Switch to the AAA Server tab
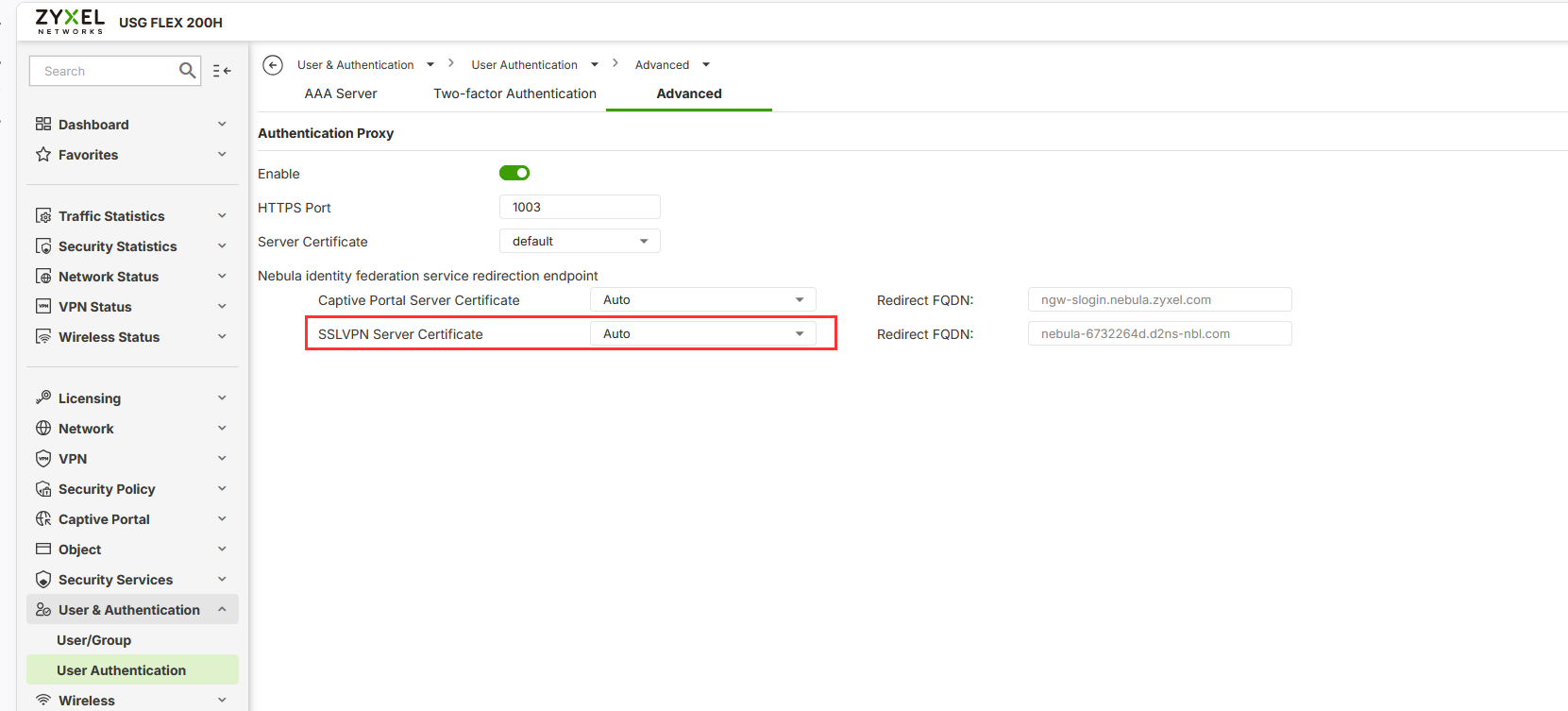This screenshot has width=1568, height=711. coord(341,93)
